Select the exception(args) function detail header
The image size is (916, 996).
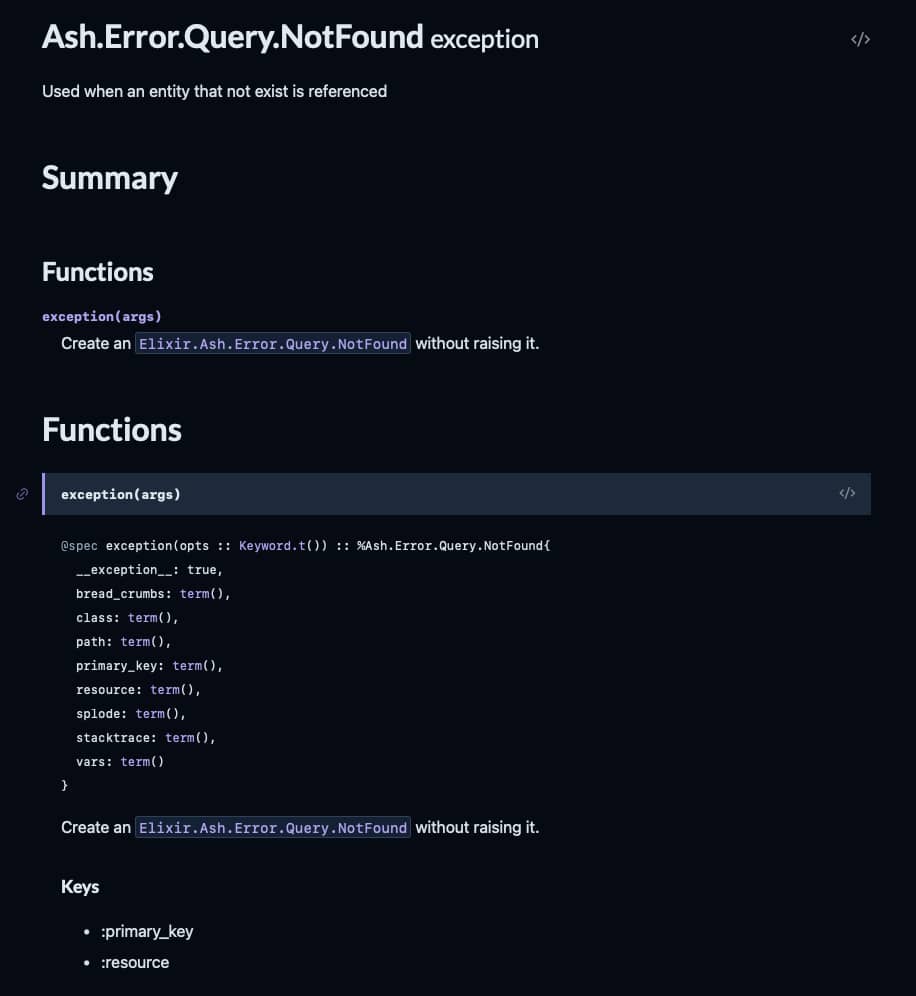coord(456,494)
